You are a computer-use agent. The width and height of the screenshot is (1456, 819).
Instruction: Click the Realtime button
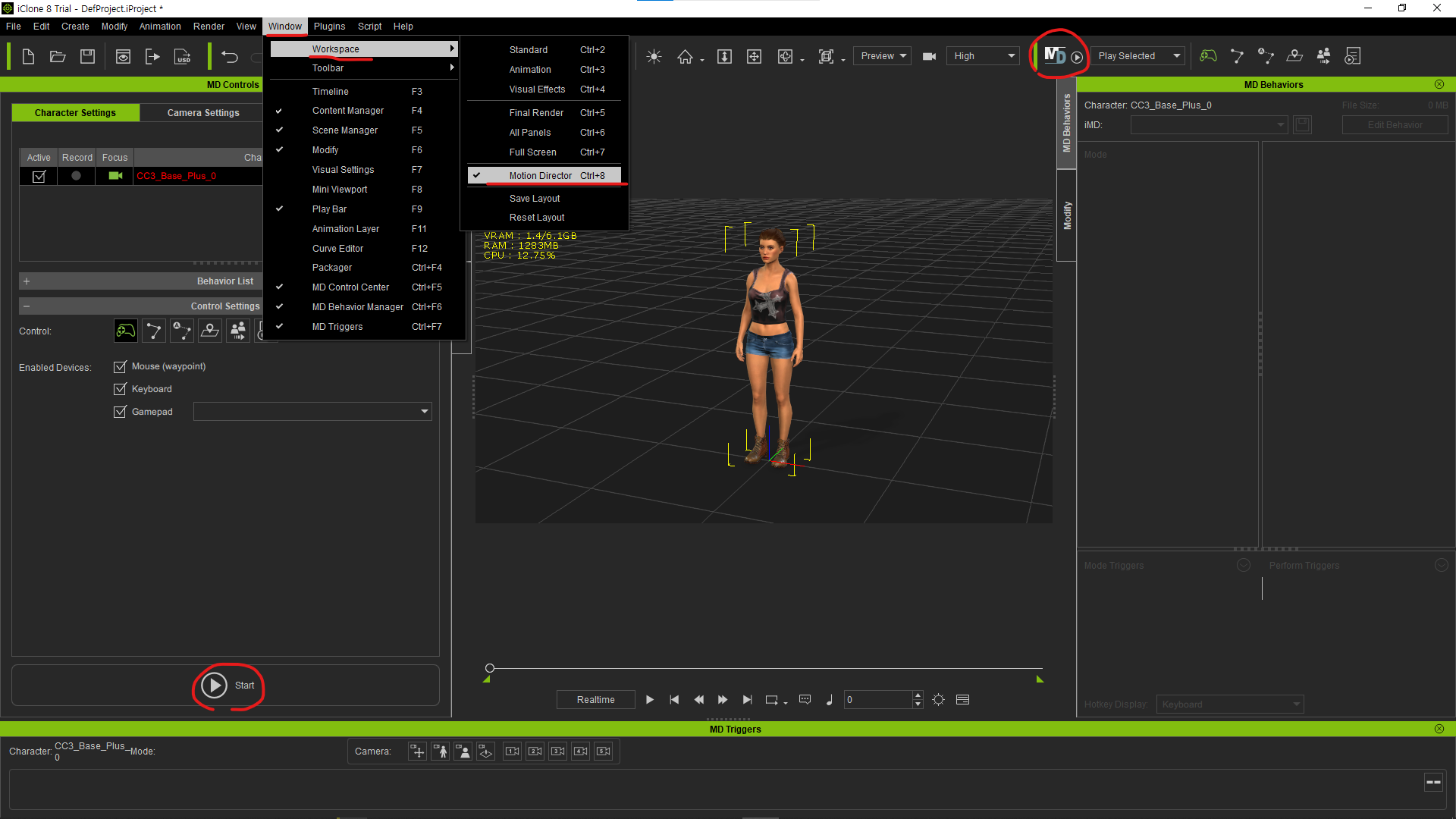[595, 699]
